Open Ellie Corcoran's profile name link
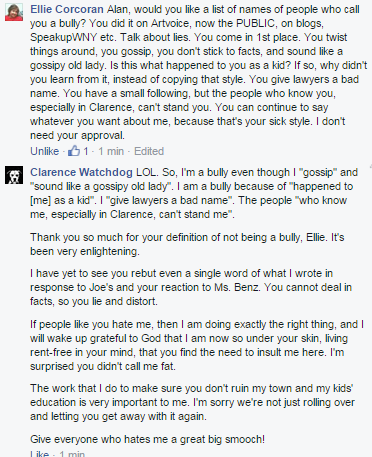 click(67, 9)
